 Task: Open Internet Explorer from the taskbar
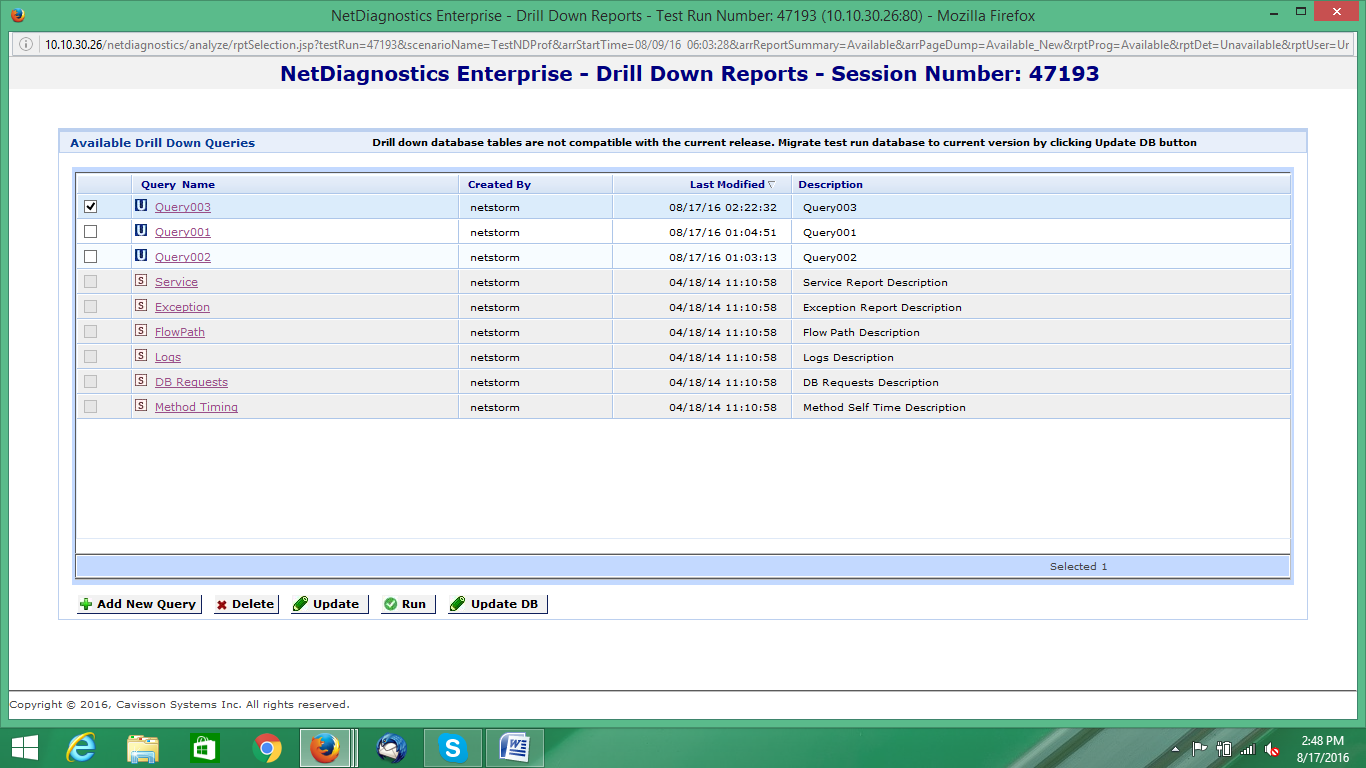[x=81, y=748]
